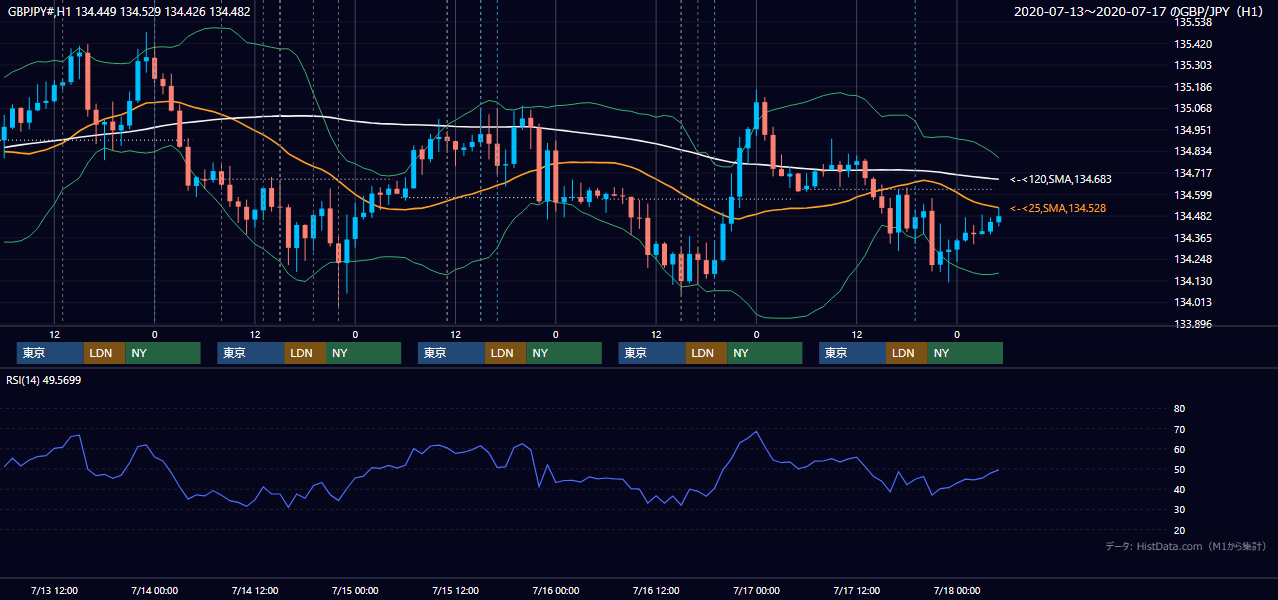
Task: Click RSI scale value 80
Action: [x=1179, y=409]
